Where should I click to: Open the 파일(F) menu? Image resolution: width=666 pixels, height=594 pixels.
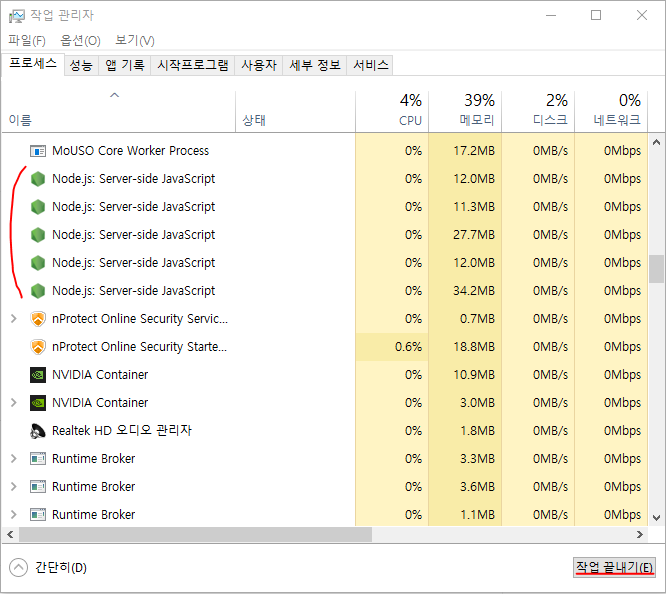[27, 41]
